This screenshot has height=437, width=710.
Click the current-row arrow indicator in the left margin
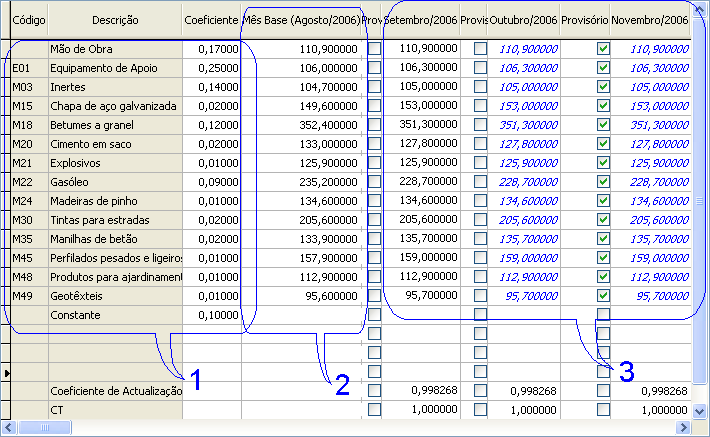click(5, 372)
